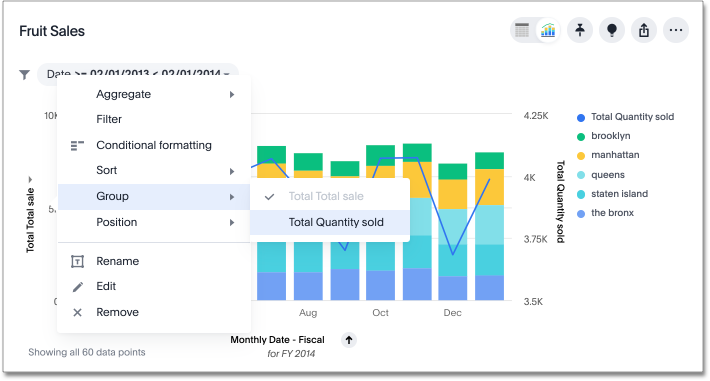The width and height of the screenshot is (710, 381).
Task: Open the Date filter chip dropdown
Action: pyautogui.click(x=137, y=73)
